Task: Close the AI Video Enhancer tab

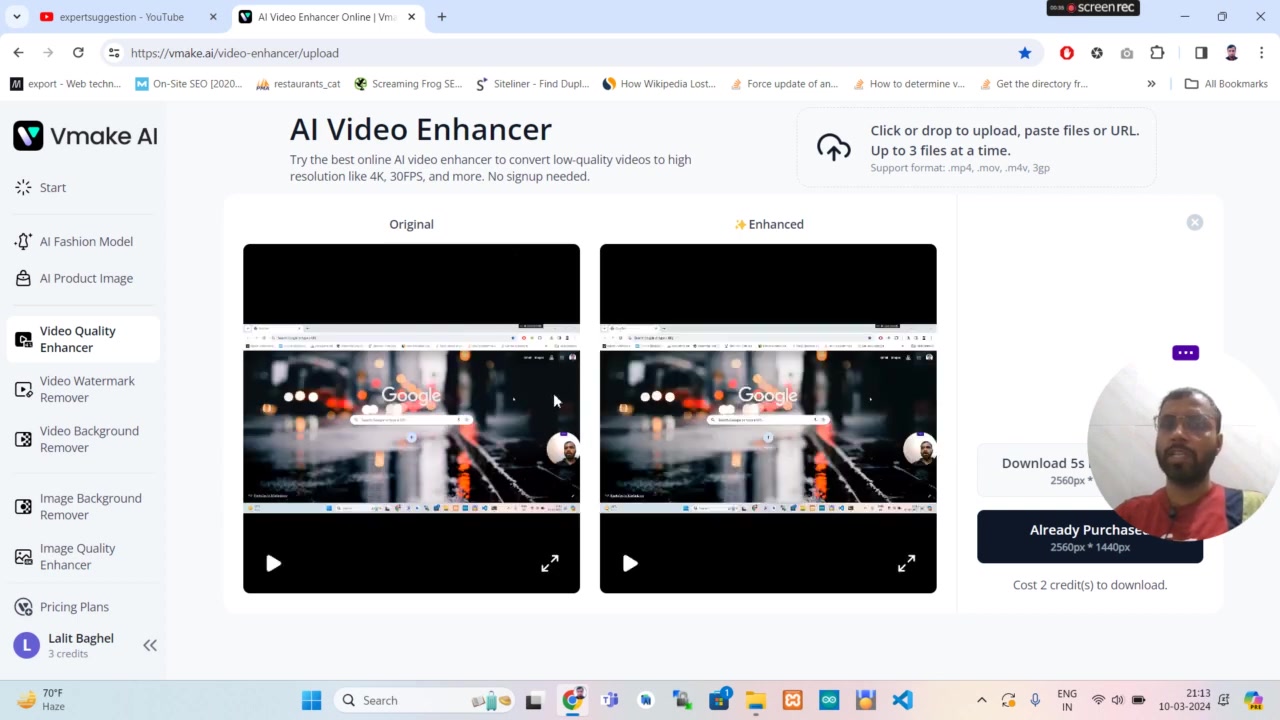Action: pyautogui.click(x=413, y=17)
